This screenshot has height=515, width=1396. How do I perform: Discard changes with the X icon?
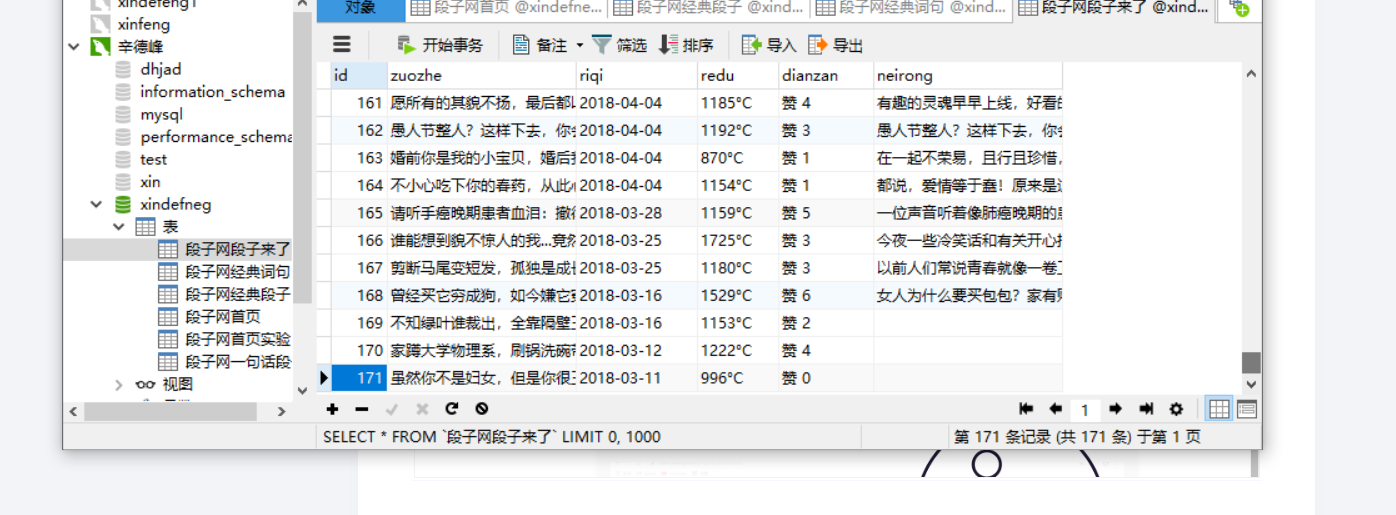pyautogui.click(x=422, y=409)
